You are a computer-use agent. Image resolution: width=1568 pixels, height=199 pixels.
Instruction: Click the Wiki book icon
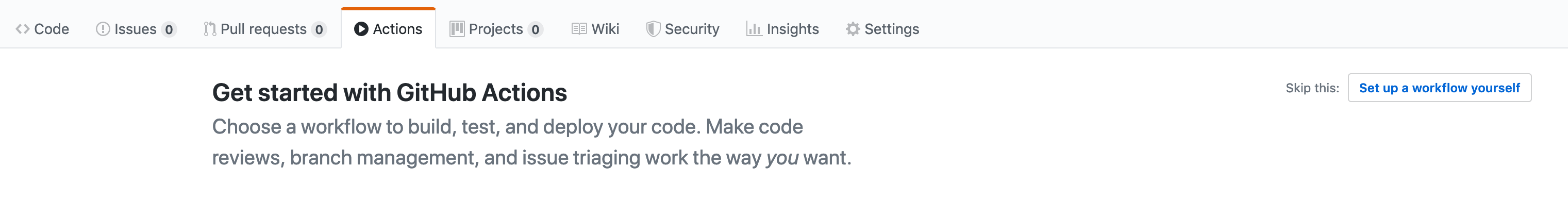[579, 29]
